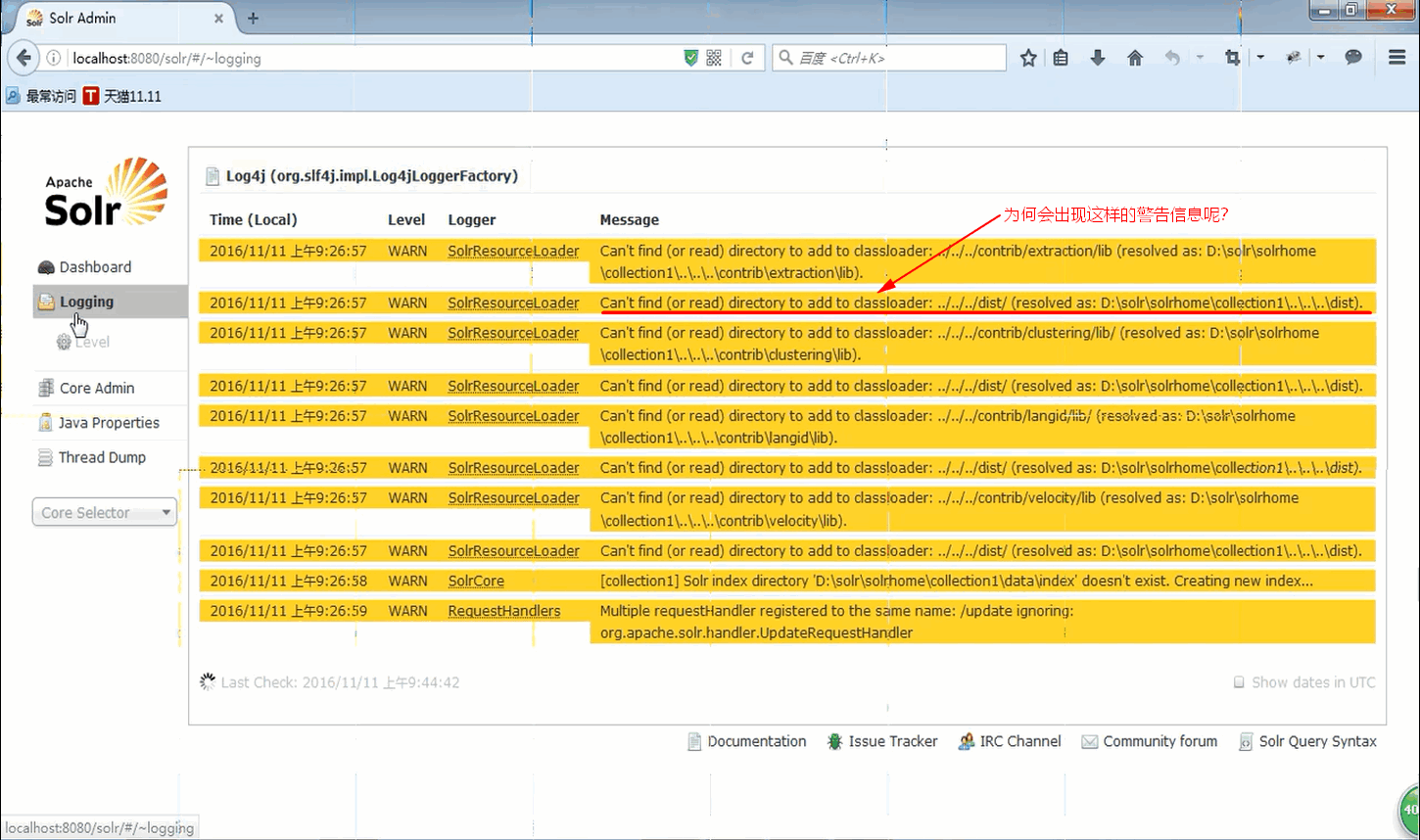Image resolution: width=1420 pixels, height=840 pixels.
Task: Open the Documentation link
Action: (756, 741)
